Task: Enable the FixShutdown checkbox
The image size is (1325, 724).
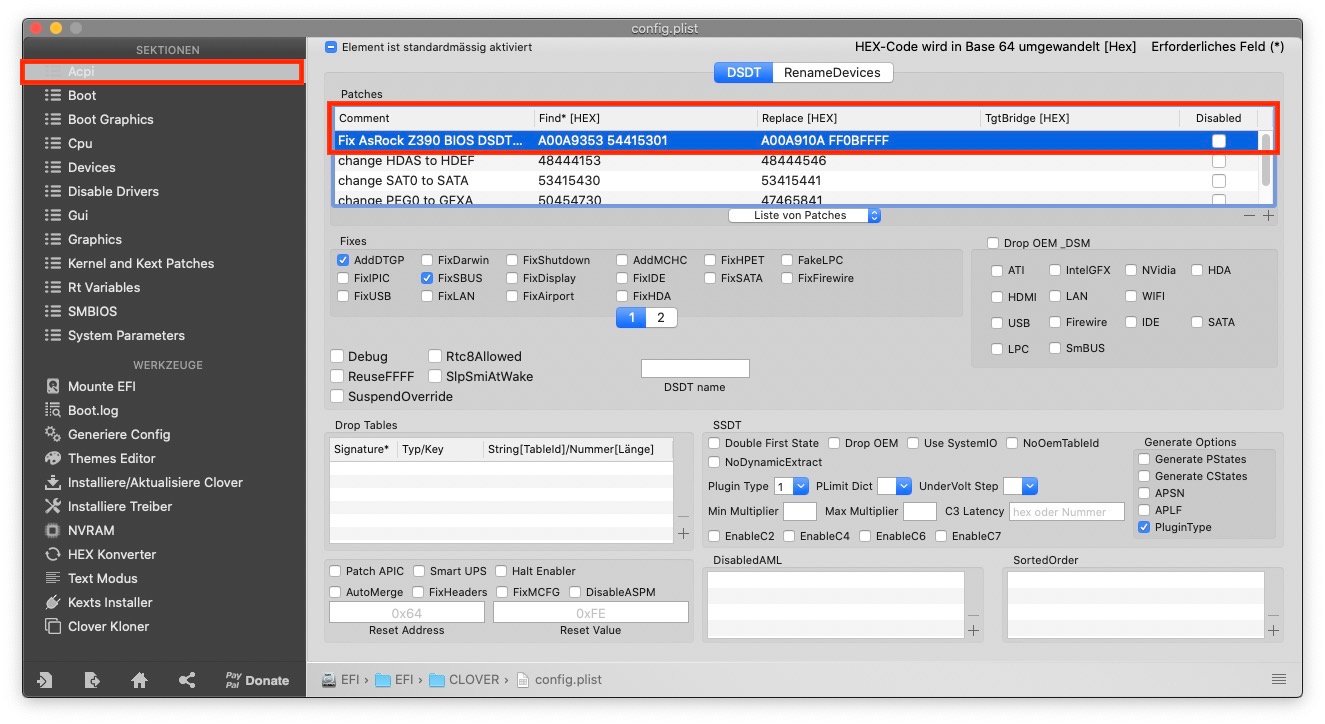Action: pyautogui.click(x=513, y=260)
